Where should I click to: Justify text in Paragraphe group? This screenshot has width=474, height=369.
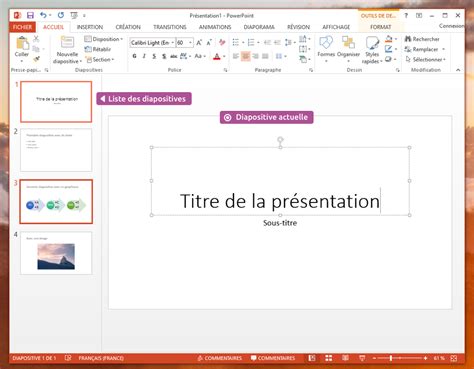[265, 56]
